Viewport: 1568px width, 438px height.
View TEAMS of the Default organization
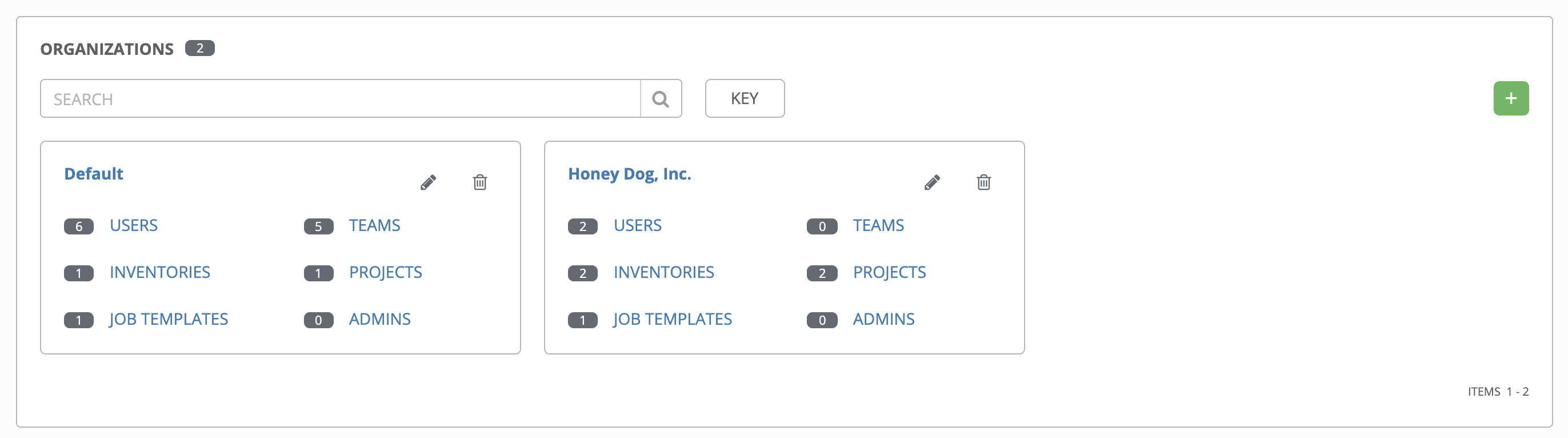point(374,226)
